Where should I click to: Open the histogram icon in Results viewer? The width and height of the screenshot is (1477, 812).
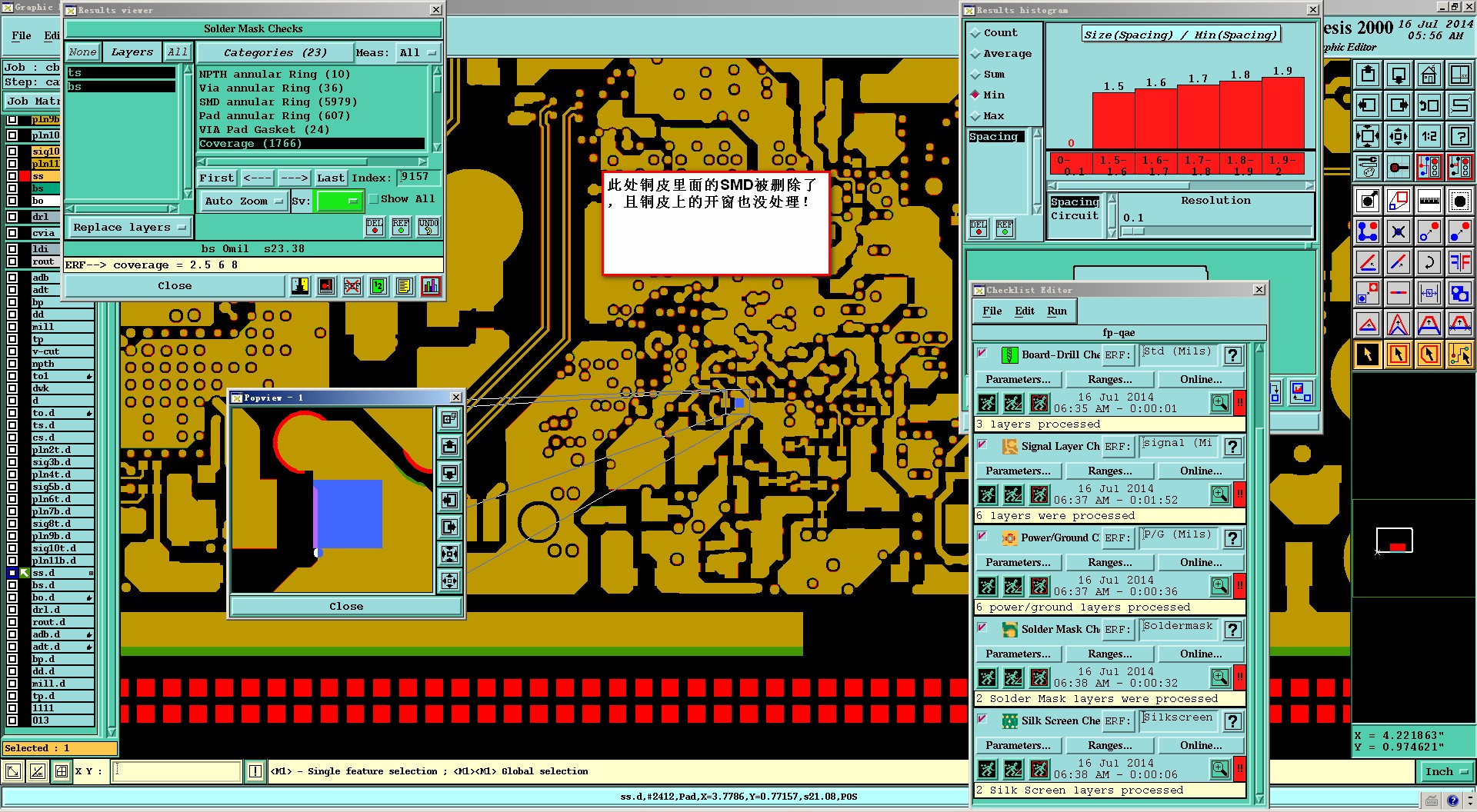pos(431,286)
